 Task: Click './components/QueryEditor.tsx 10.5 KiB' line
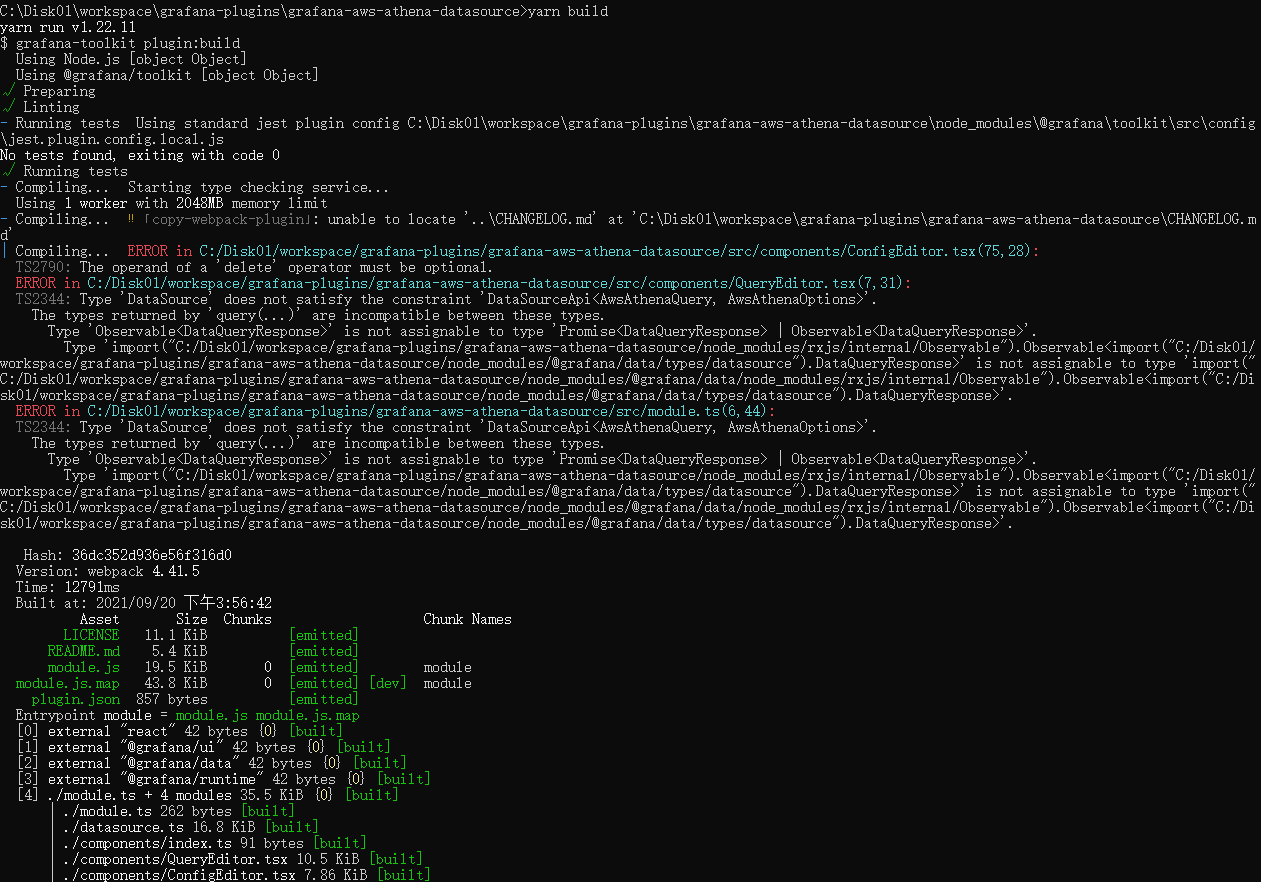coord(243,859)
